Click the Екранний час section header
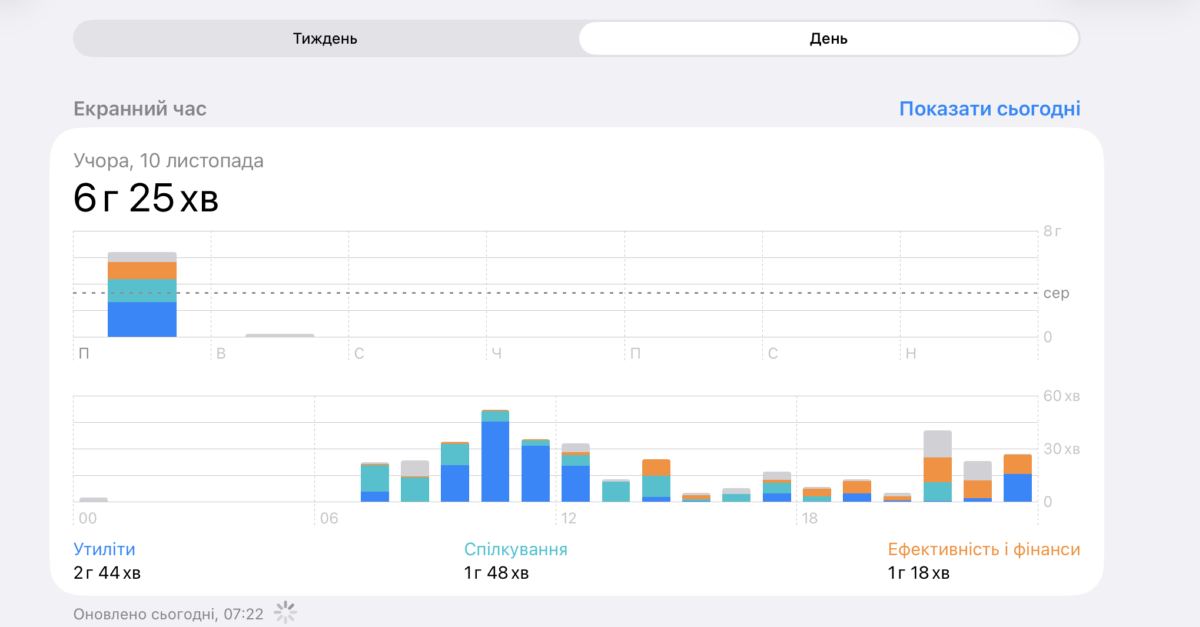Screen dimensions: 1200x627 click(140, 109)
